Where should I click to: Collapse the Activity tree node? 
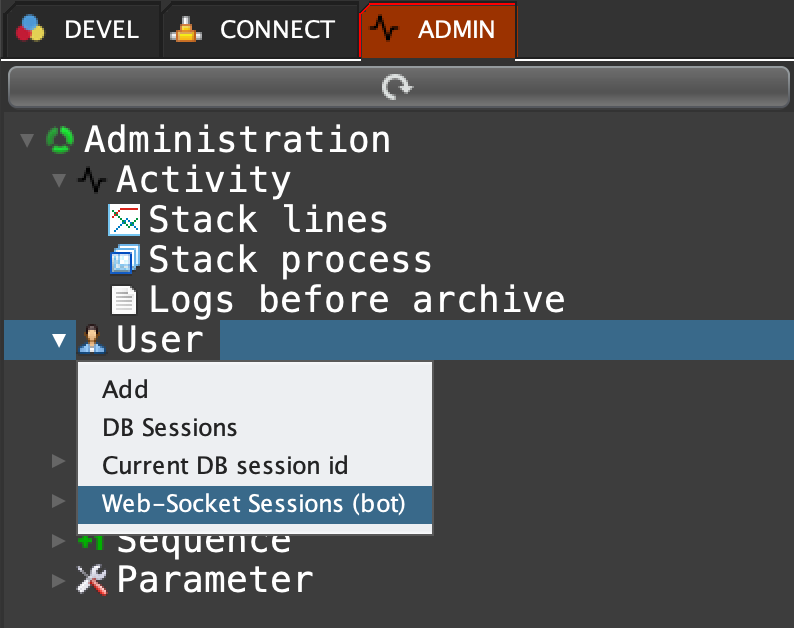(59, 180)
